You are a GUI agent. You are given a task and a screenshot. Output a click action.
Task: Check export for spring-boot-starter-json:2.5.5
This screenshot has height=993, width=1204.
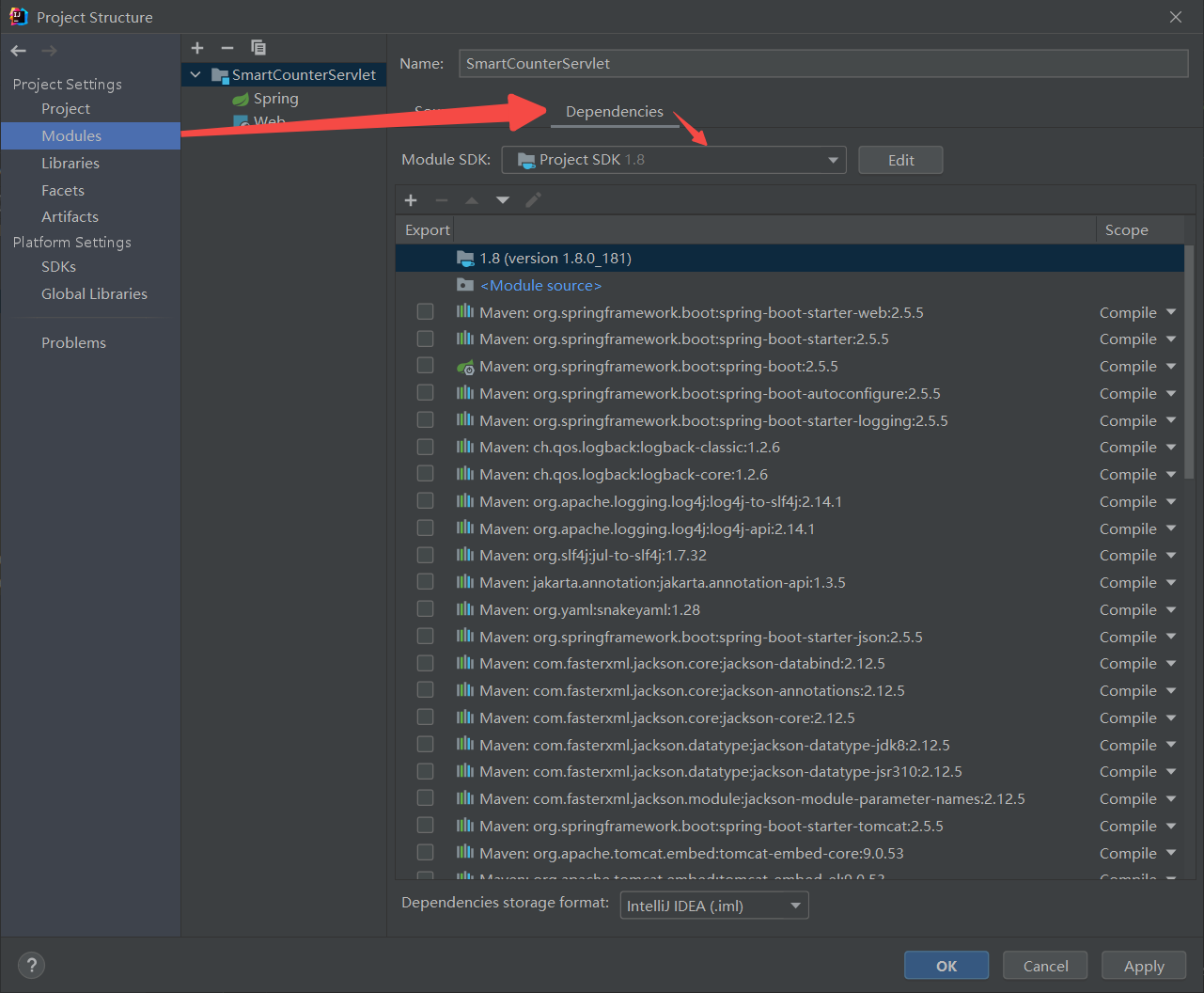pyautogui.click(x=426, y=637)
